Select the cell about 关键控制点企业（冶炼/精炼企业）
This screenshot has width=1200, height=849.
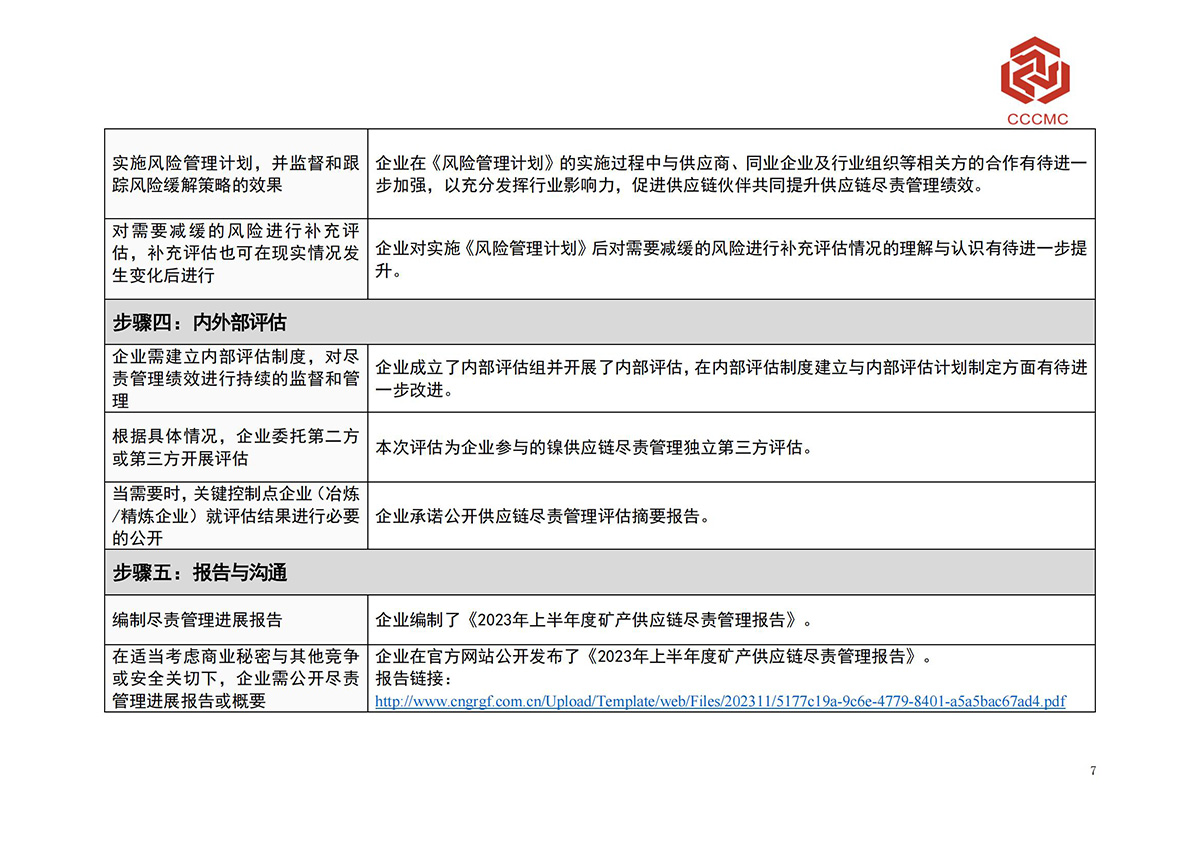236,516
